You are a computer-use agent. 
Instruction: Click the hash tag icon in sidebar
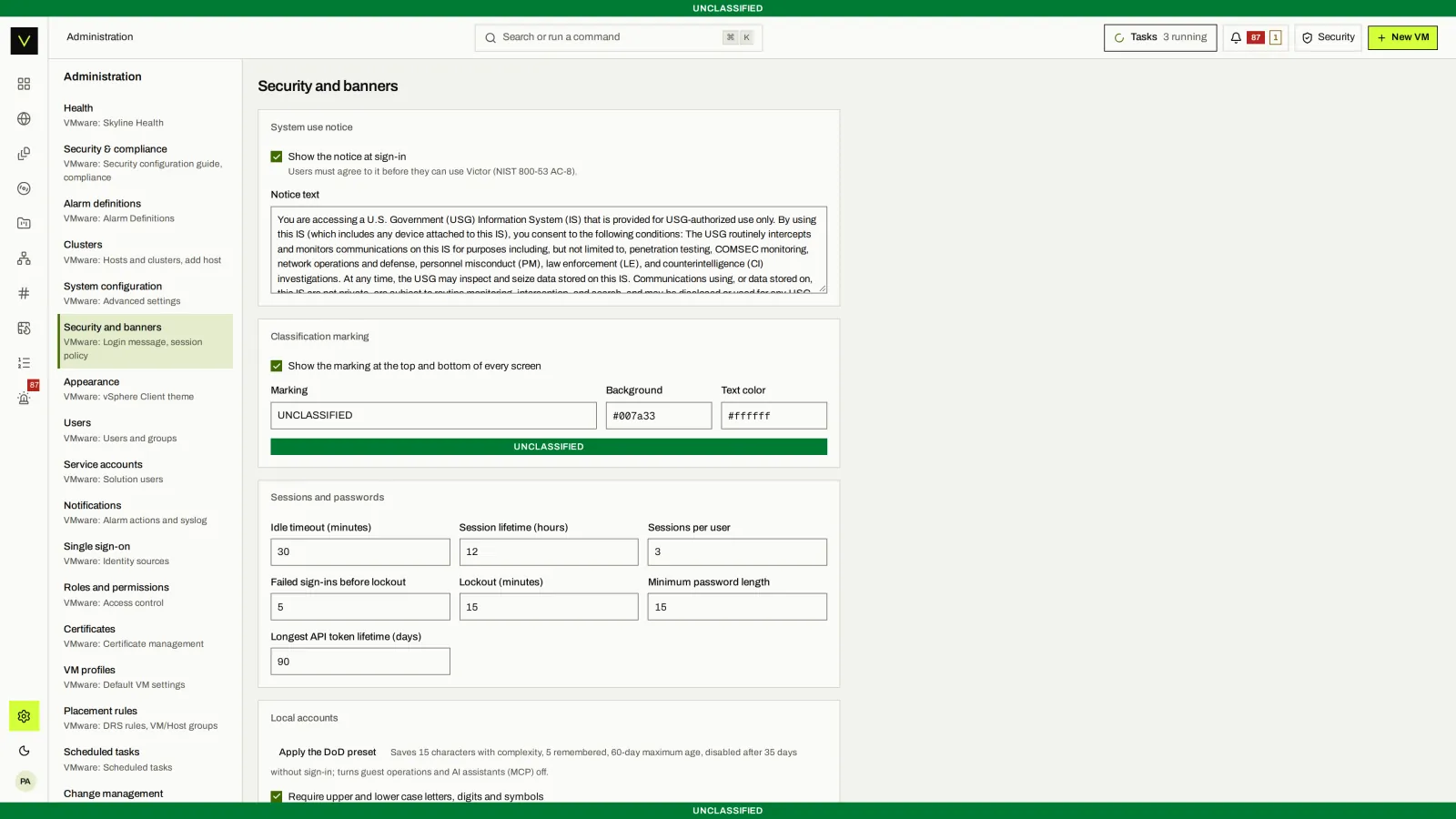(24, 293)
